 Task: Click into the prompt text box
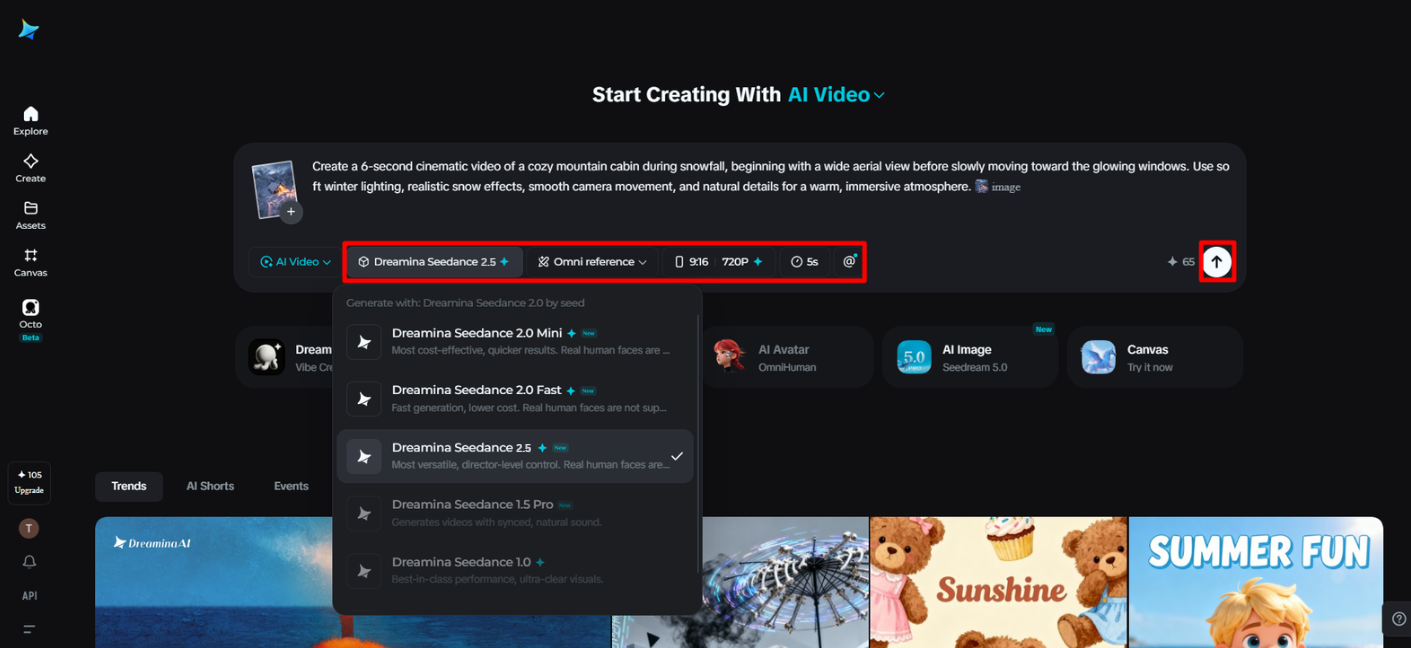[770, 176]
